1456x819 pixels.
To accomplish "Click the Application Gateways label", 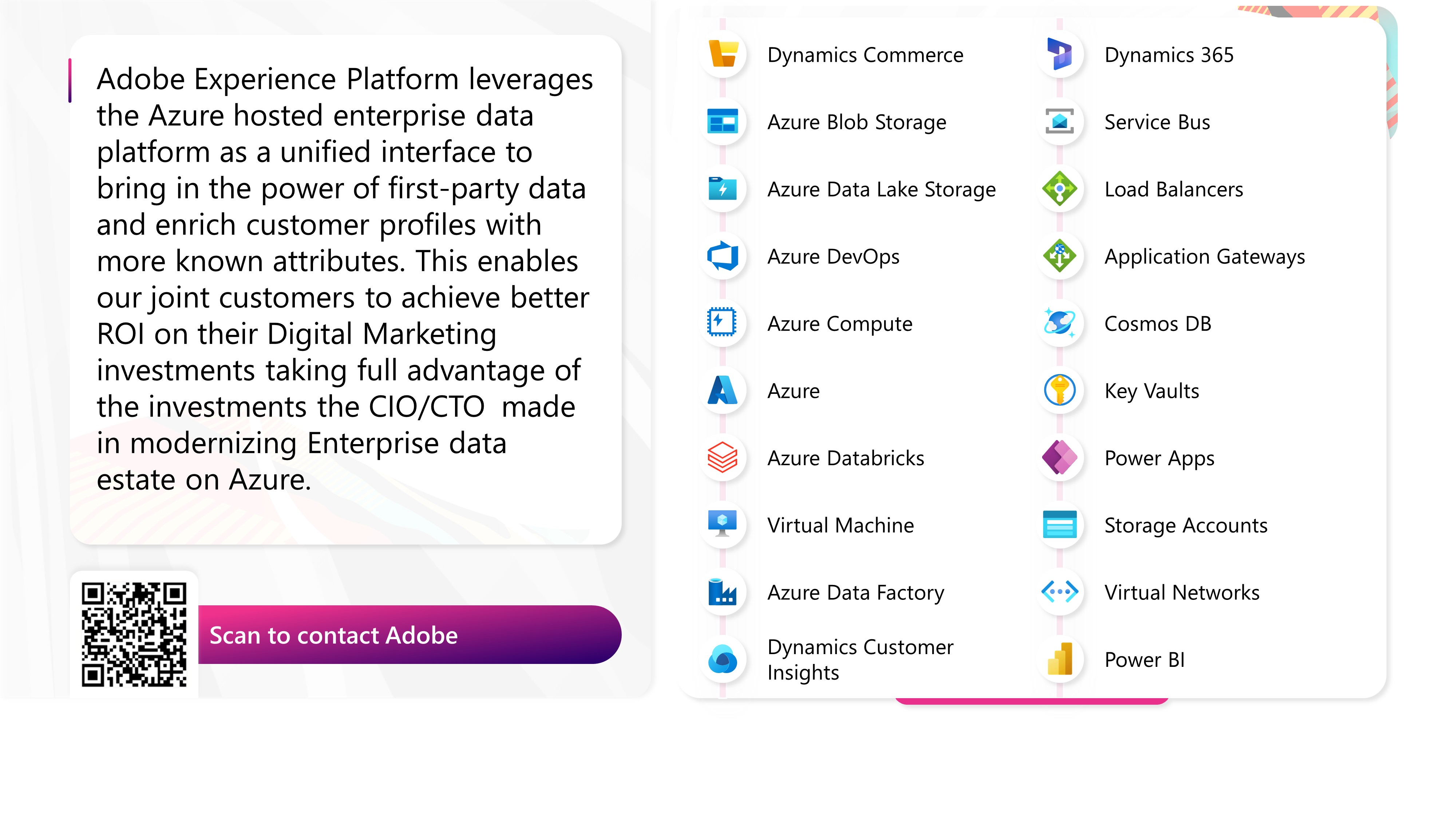I will pos(1204,257).
